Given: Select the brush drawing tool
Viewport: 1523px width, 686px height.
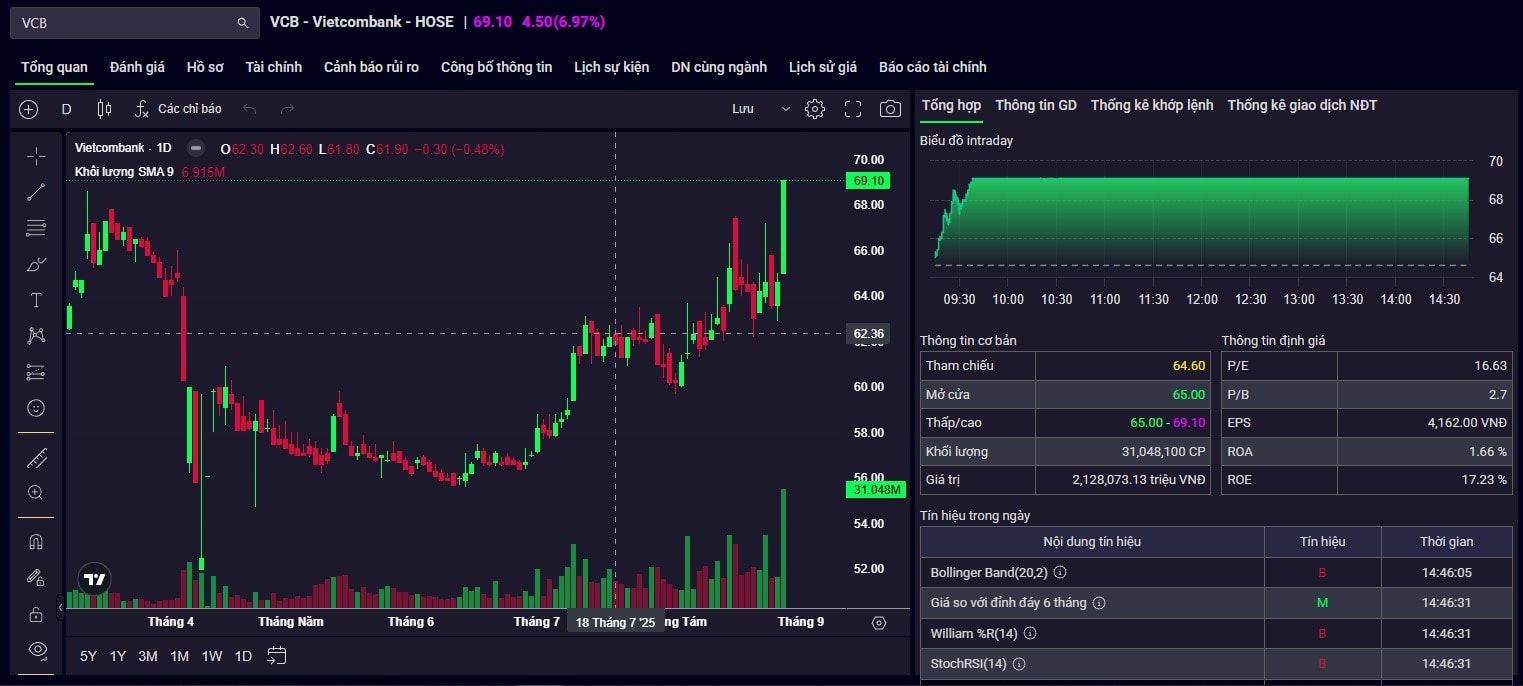Looking at the screenshot, I should (x=36, y=264).
